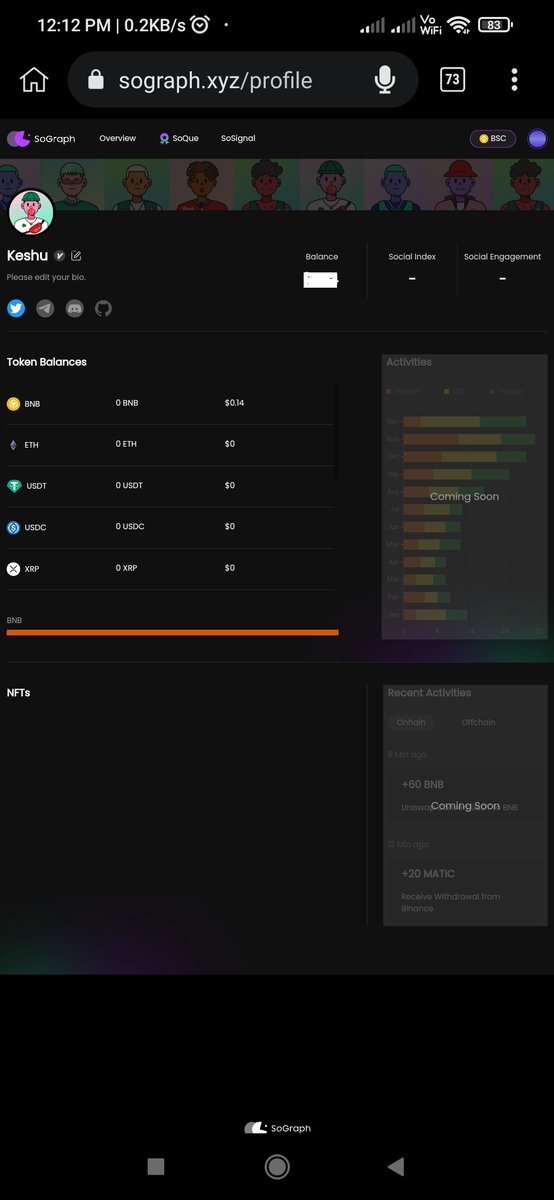Click the Telegram social icon
Image resolution: width=554 pixels, height=1200 pixels.
point(45,308)
